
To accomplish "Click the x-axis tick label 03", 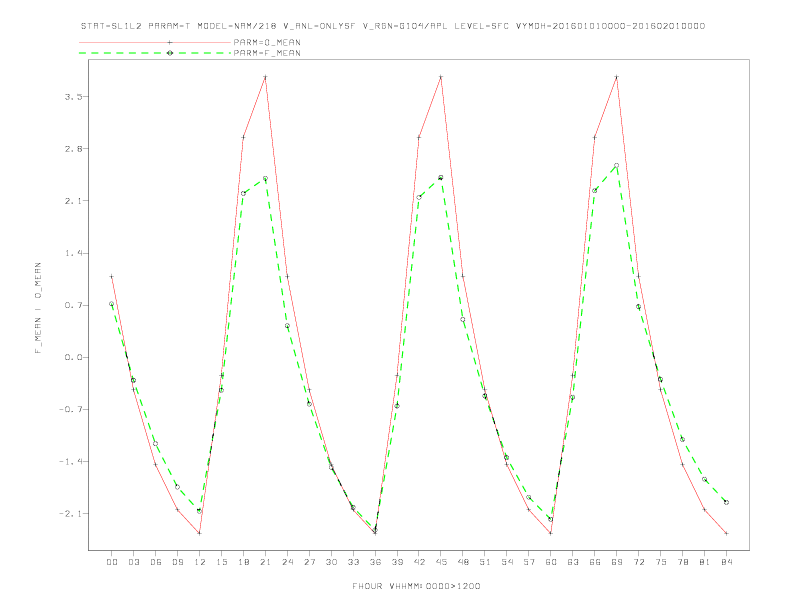I will [x=133, y=562].
